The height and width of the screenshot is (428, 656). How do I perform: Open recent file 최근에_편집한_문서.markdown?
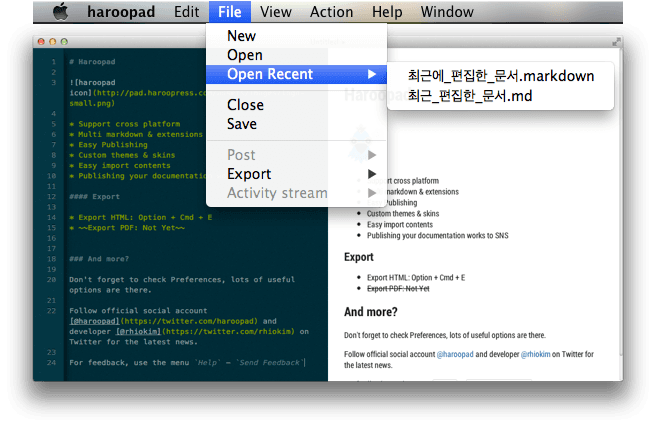(501, 76)
